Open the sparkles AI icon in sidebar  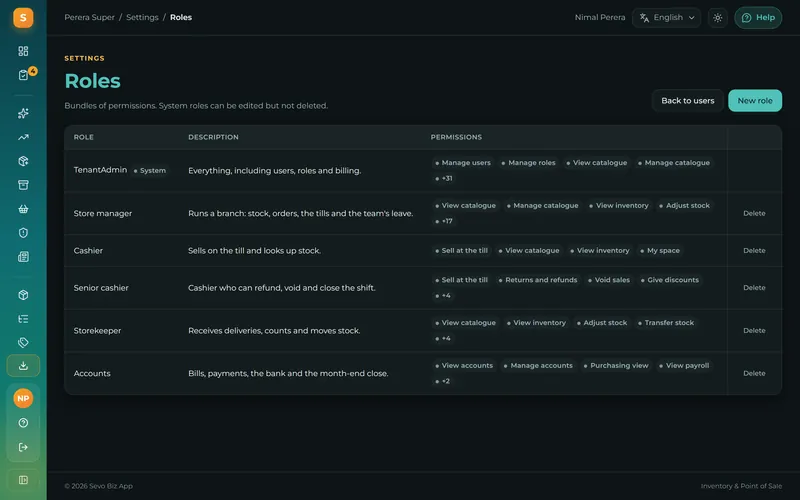click(x=23, y=113)
